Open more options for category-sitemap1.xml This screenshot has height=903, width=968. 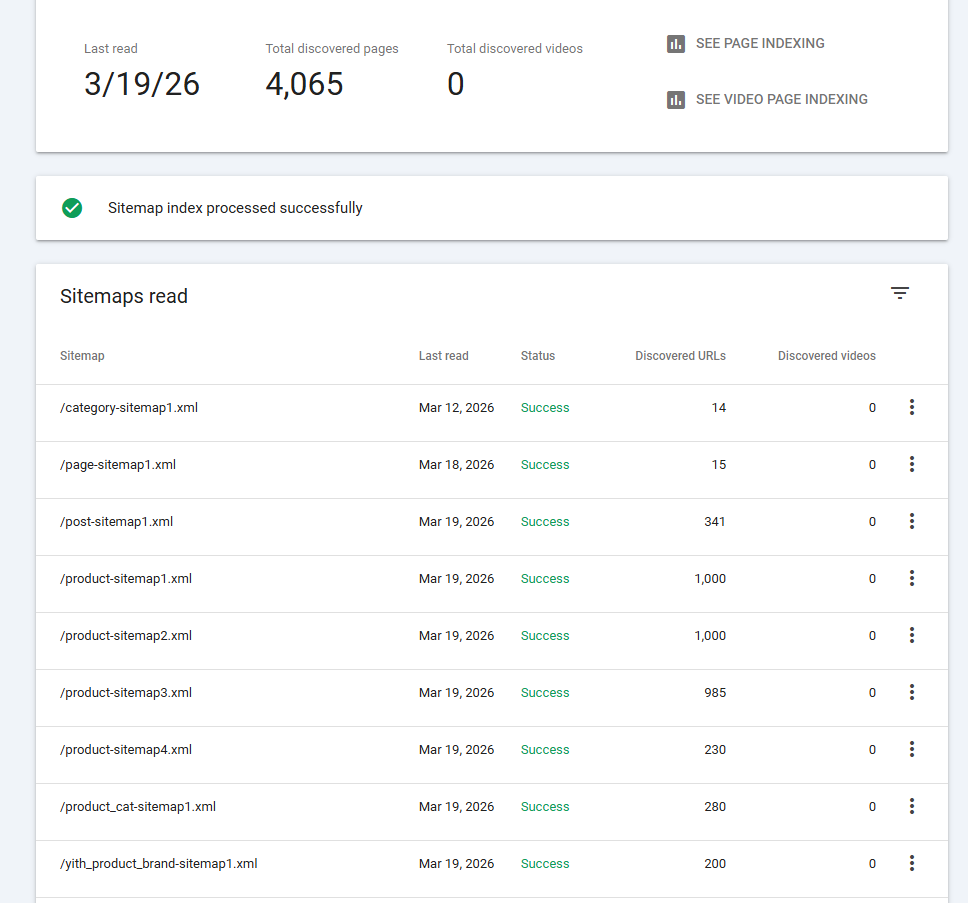click(x=911, y=407)
